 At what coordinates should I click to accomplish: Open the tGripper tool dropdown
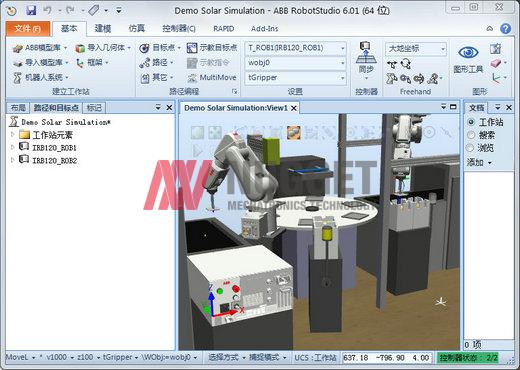pos(295,78)
